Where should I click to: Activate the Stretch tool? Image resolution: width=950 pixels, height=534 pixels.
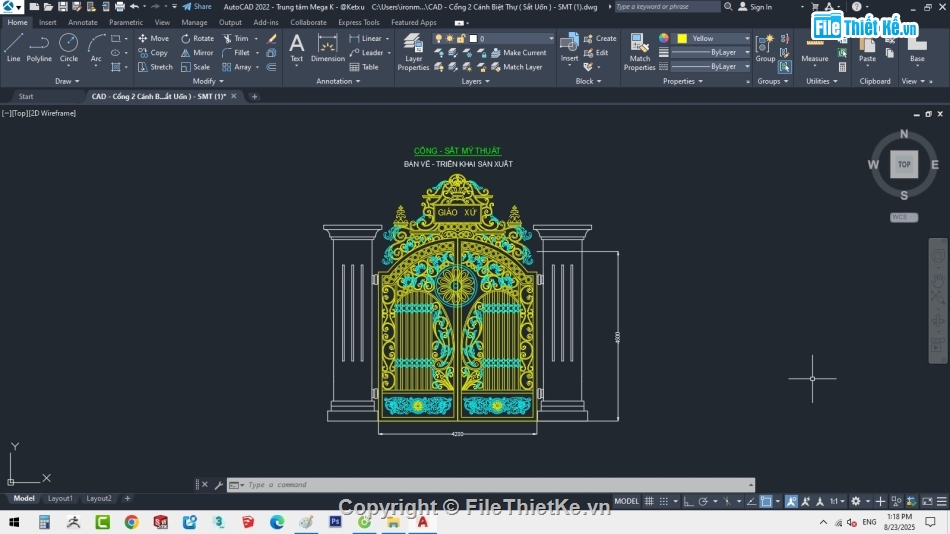tap(155, 67)
